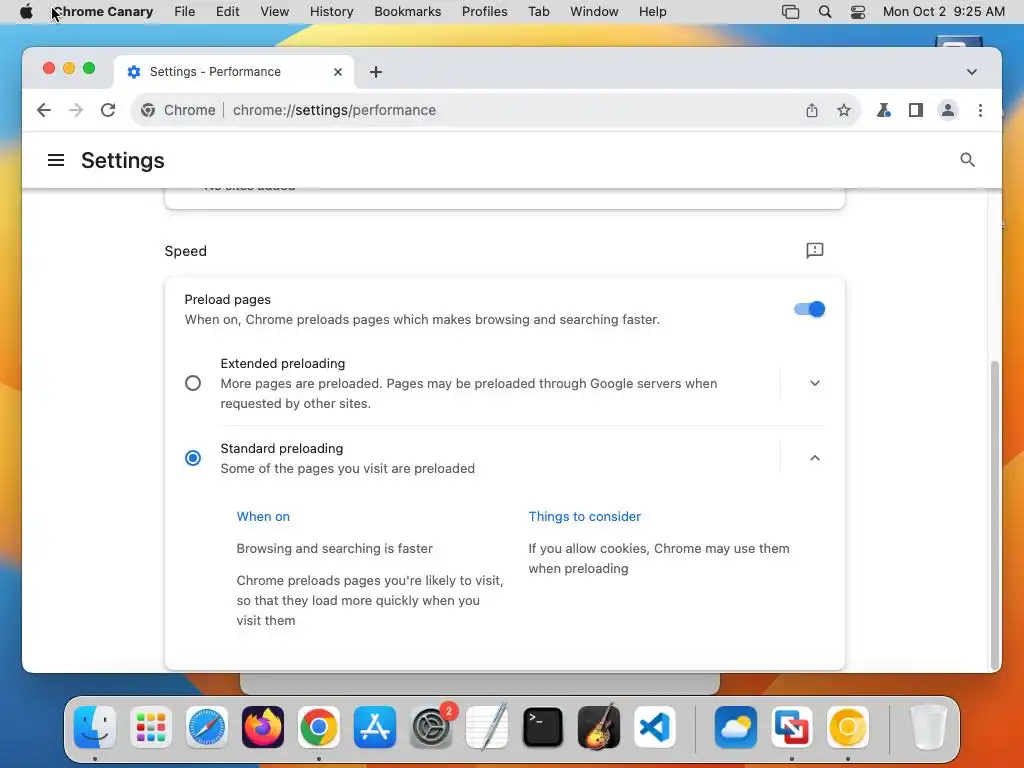
Task: Open Control Center in menu bar
Action: click(x=858, y=12)
